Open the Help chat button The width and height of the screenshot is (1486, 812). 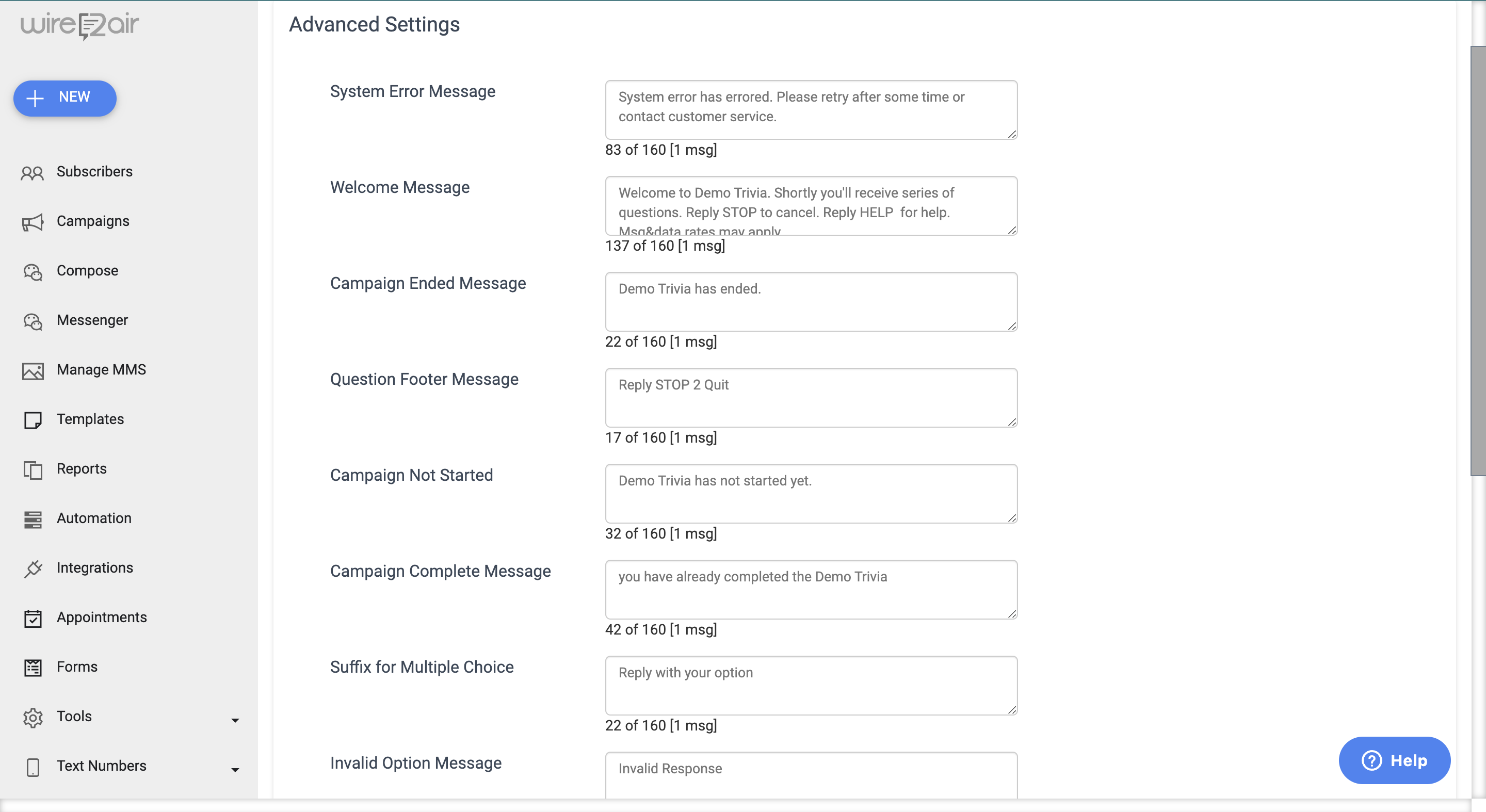tap(1394, 759)
